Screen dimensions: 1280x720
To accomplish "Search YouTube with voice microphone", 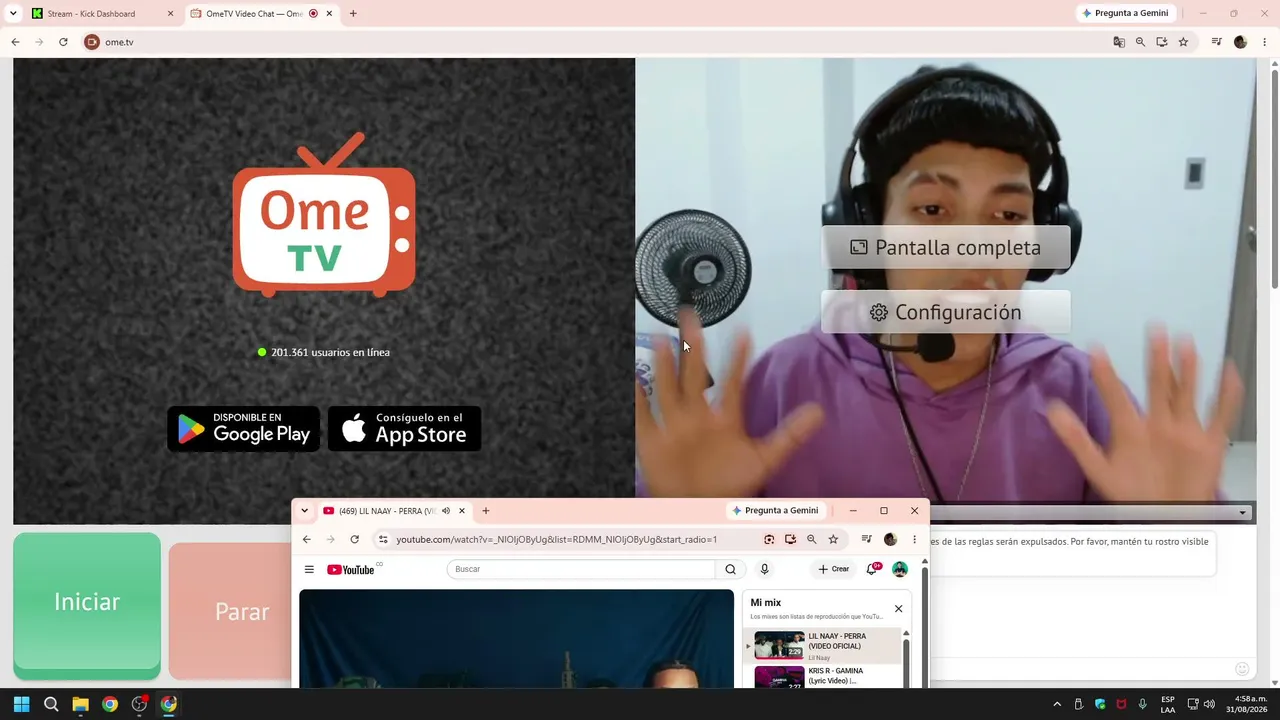I will pos(764,569).
